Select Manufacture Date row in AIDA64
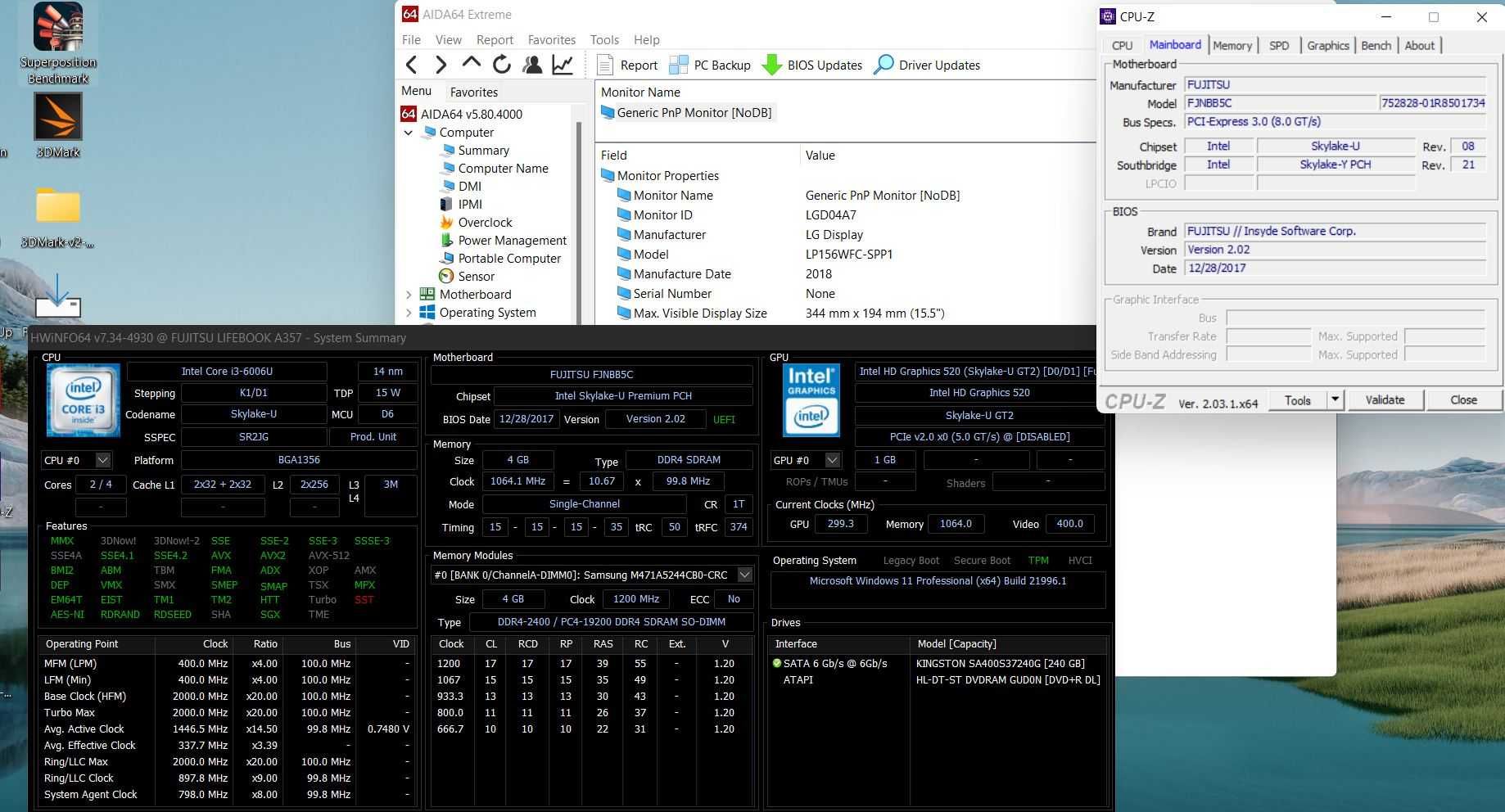 tap(845, 273)
